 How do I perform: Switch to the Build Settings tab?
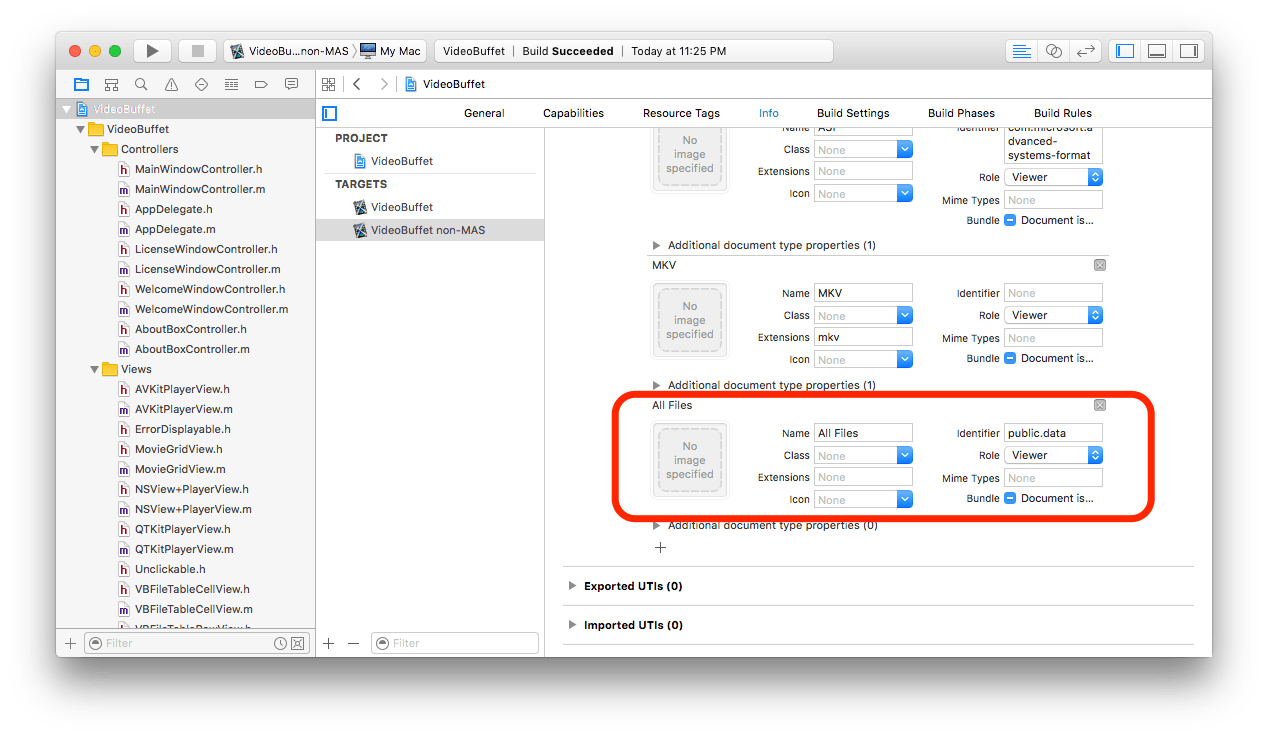852,113
